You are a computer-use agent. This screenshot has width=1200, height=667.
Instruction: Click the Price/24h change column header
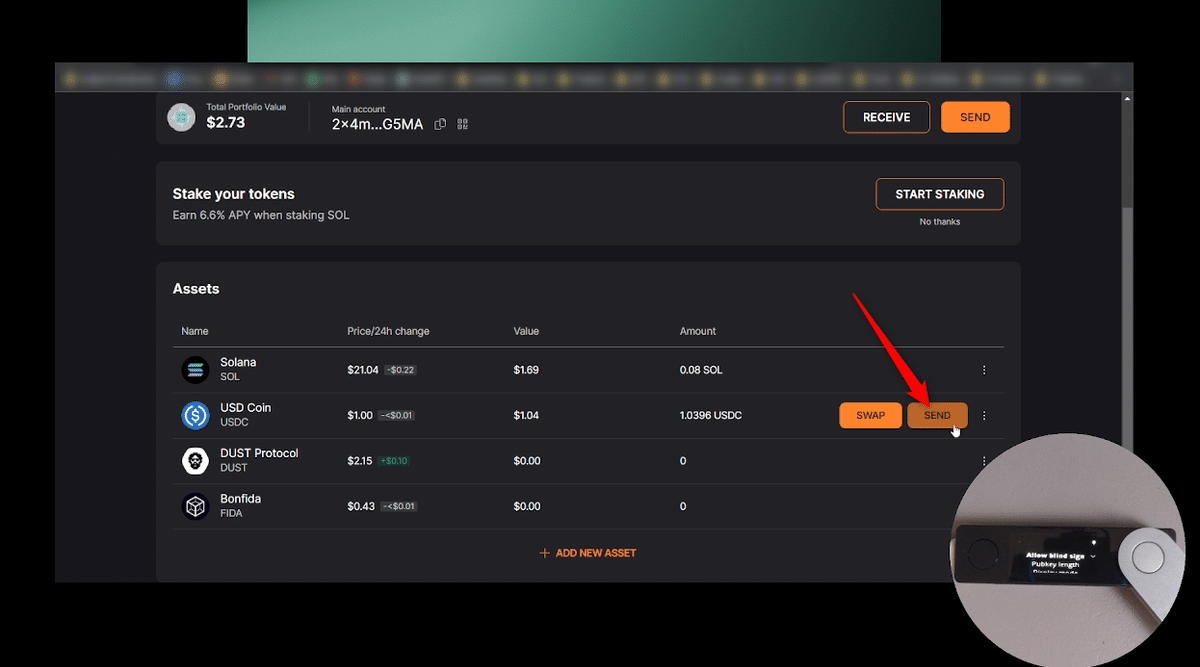[388, 331]
